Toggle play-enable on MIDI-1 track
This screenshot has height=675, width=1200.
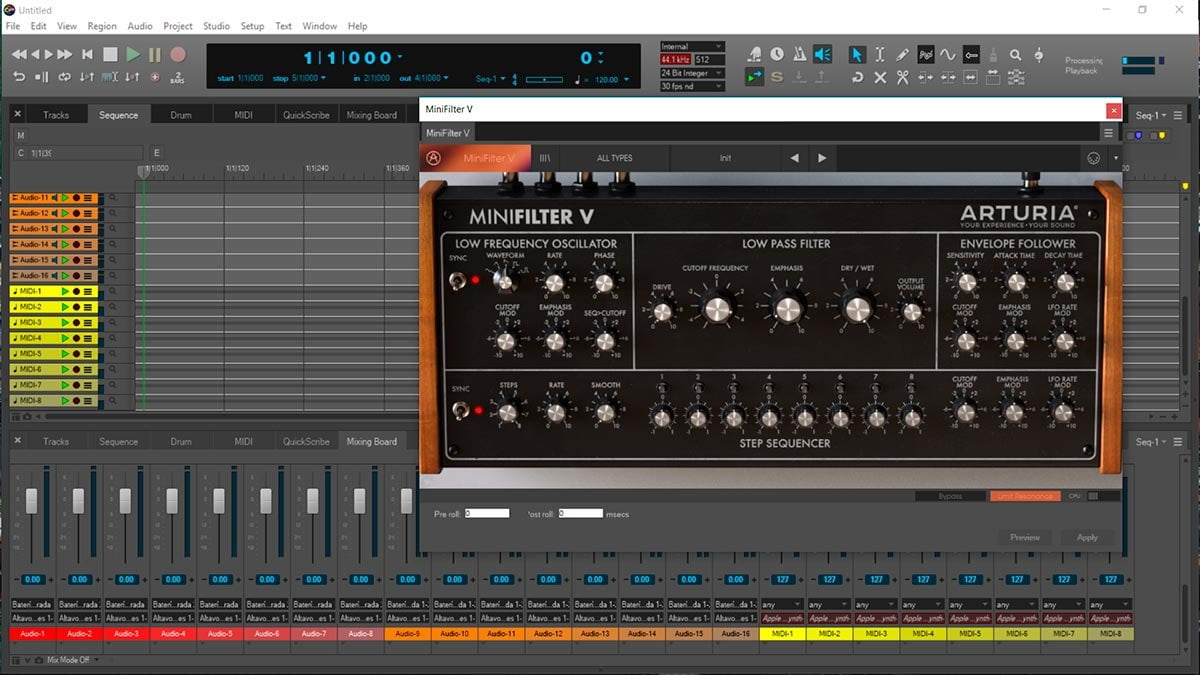[x=65, y=292]
